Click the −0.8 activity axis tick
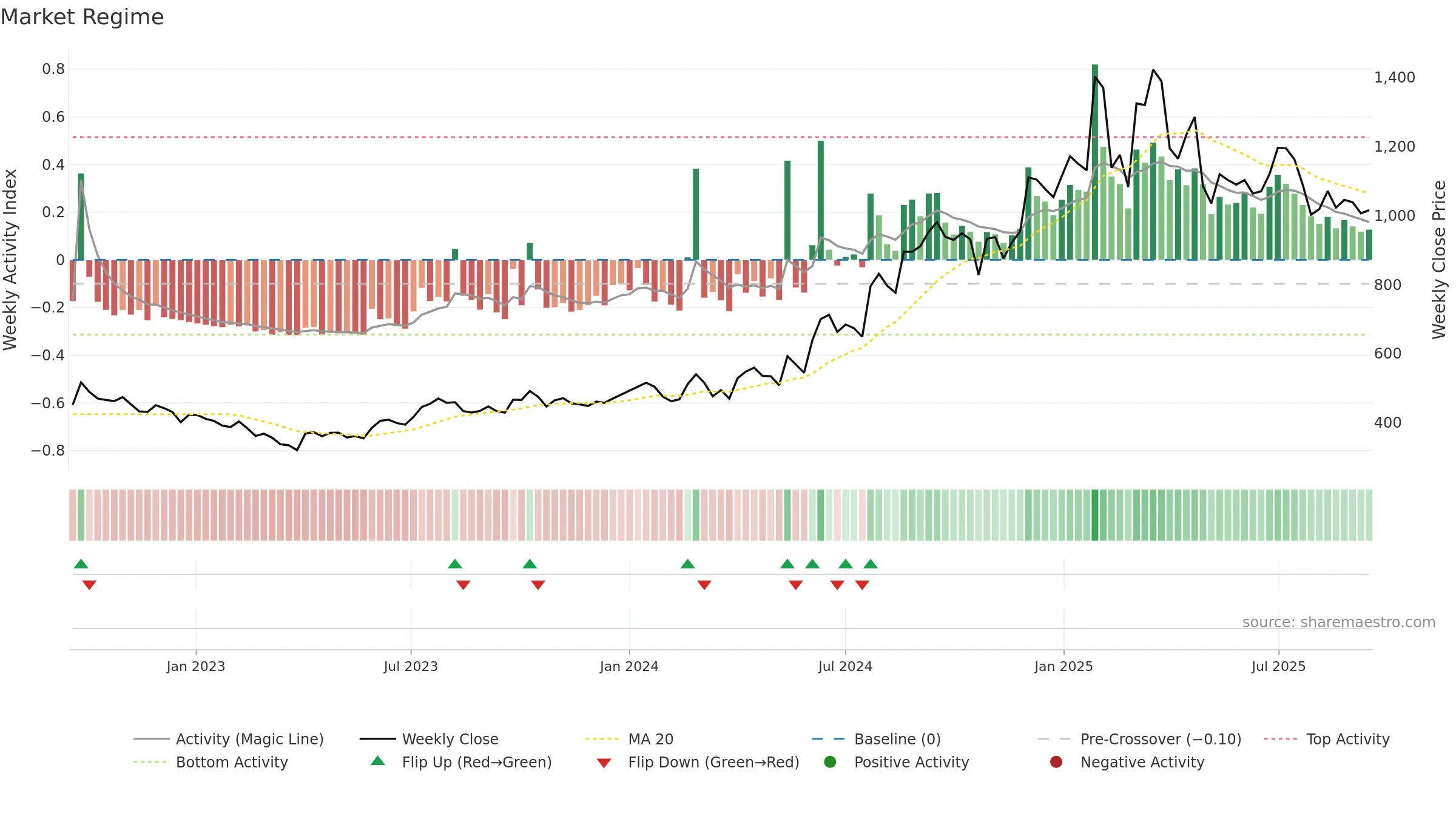Viewport: 1456px width, 819px height. point(48,451)
